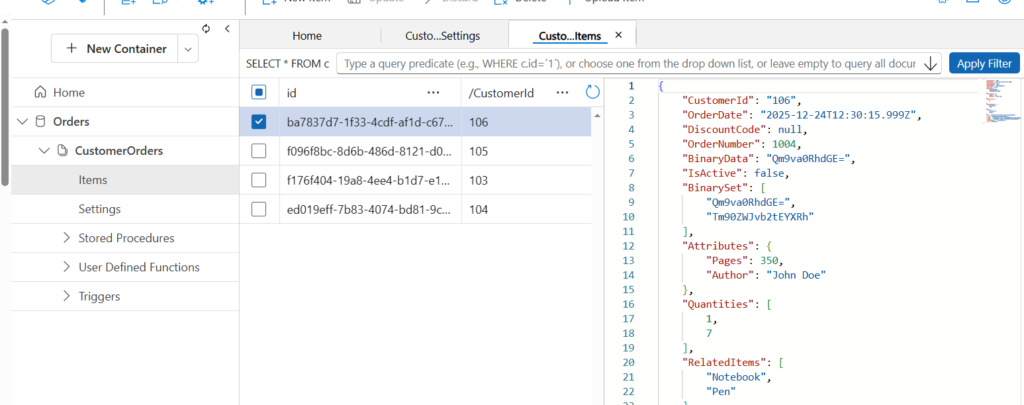The width and height of the screenshot is (1024, 405).
Task: Collapse the resource tree panel
Action: point(227,29)
